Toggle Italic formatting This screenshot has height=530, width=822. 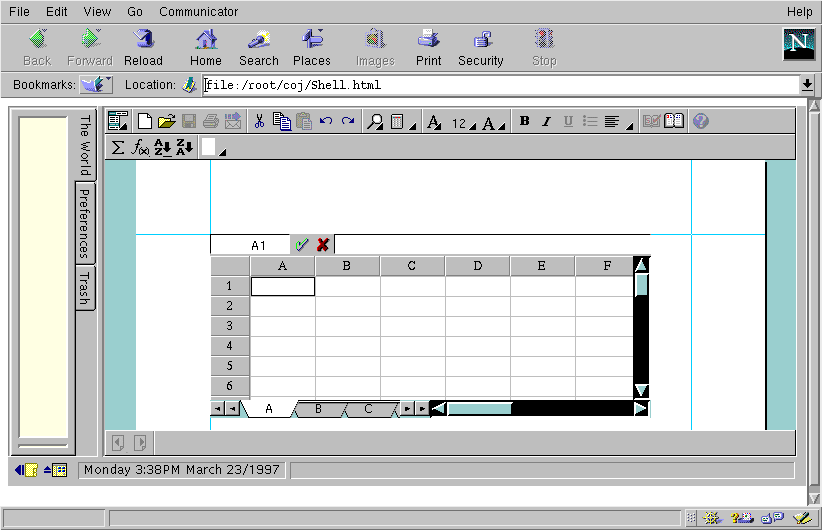tap(546, 121)
